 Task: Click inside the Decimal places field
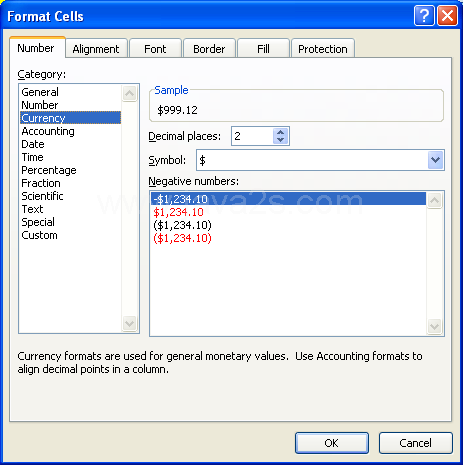(252, 136)
